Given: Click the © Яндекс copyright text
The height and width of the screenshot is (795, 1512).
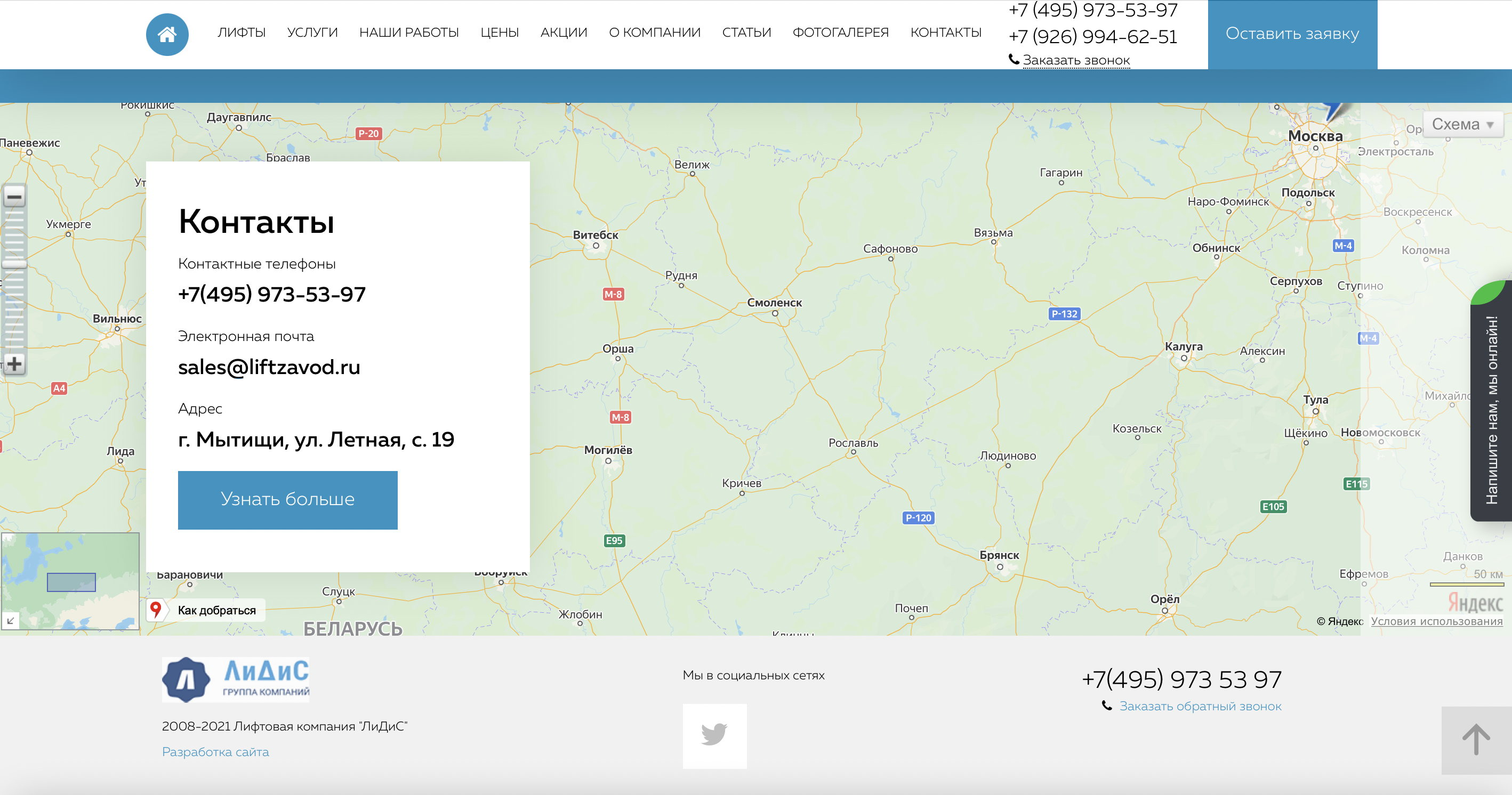Looking at the screenshot, I should tap(1339, 621).
